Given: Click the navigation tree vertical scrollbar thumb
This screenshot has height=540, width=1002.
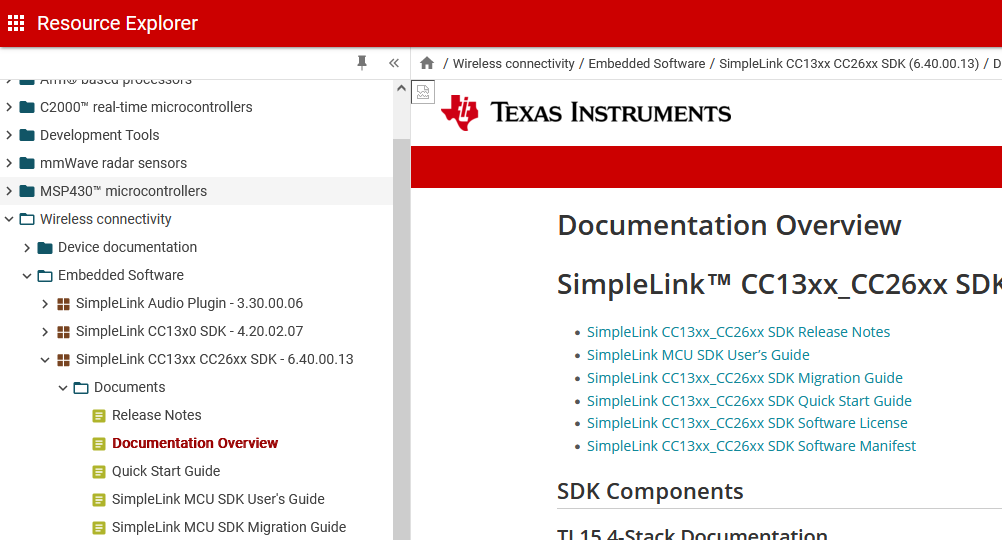Looking at the screenshot, I should tap(401, 339).
